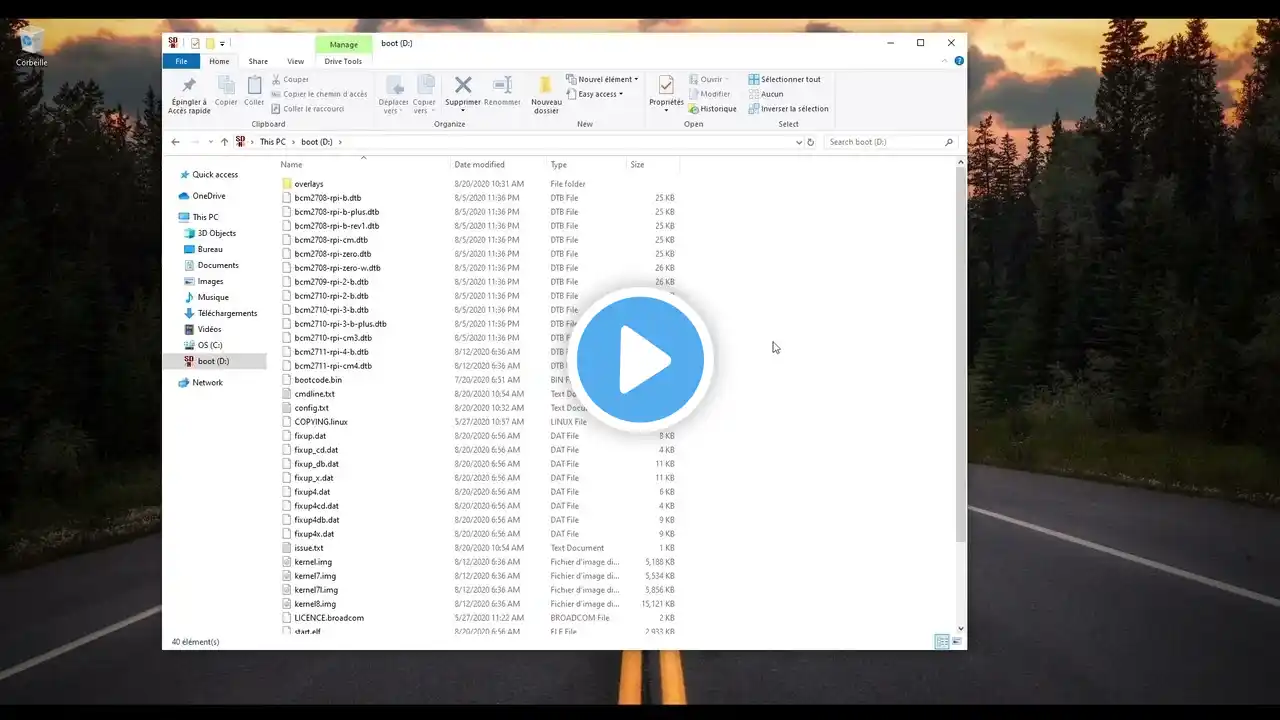Click the Coller paste icon
This screenshot has width=1280, height=720.
254,91
